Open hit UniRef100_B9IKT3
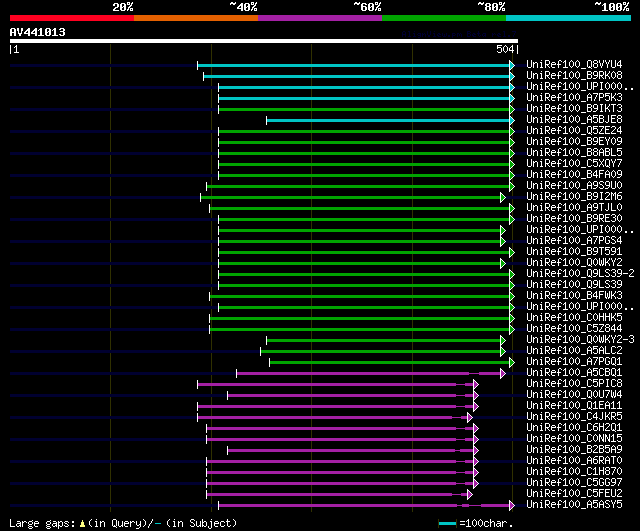Image resolution: width=640 pixels, height=531 pixels. (574, 109)
